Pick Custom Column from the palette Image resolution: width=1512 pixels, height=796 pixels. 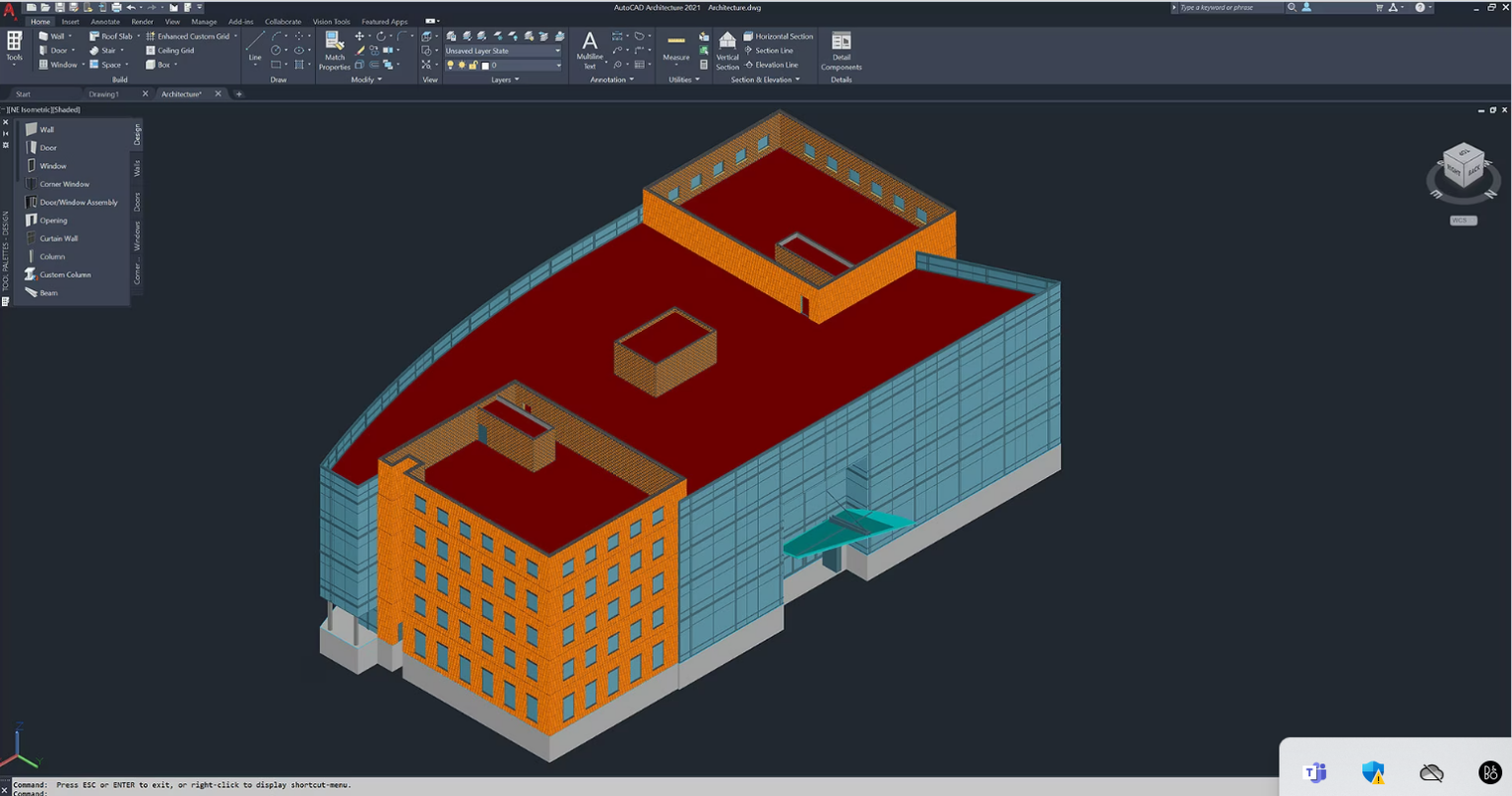coord(65,275)
